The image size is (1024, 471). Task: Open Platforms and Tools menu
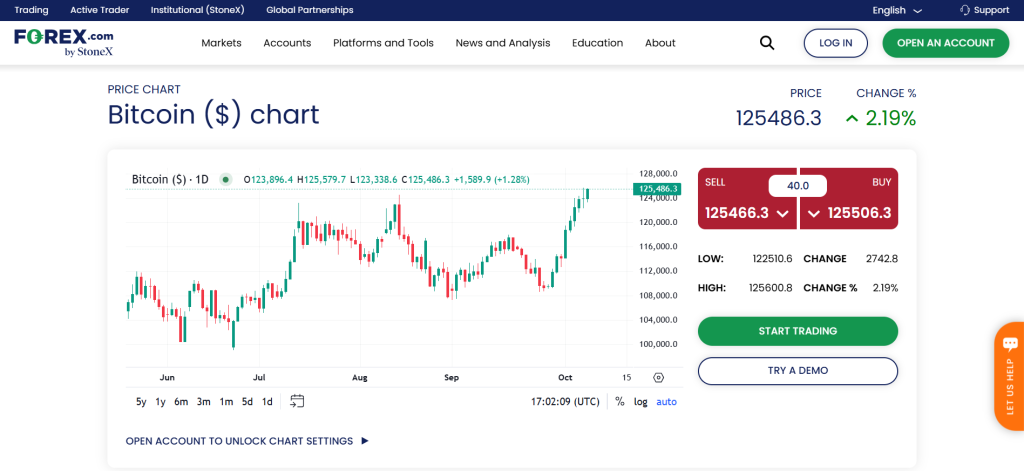[383, 43]
